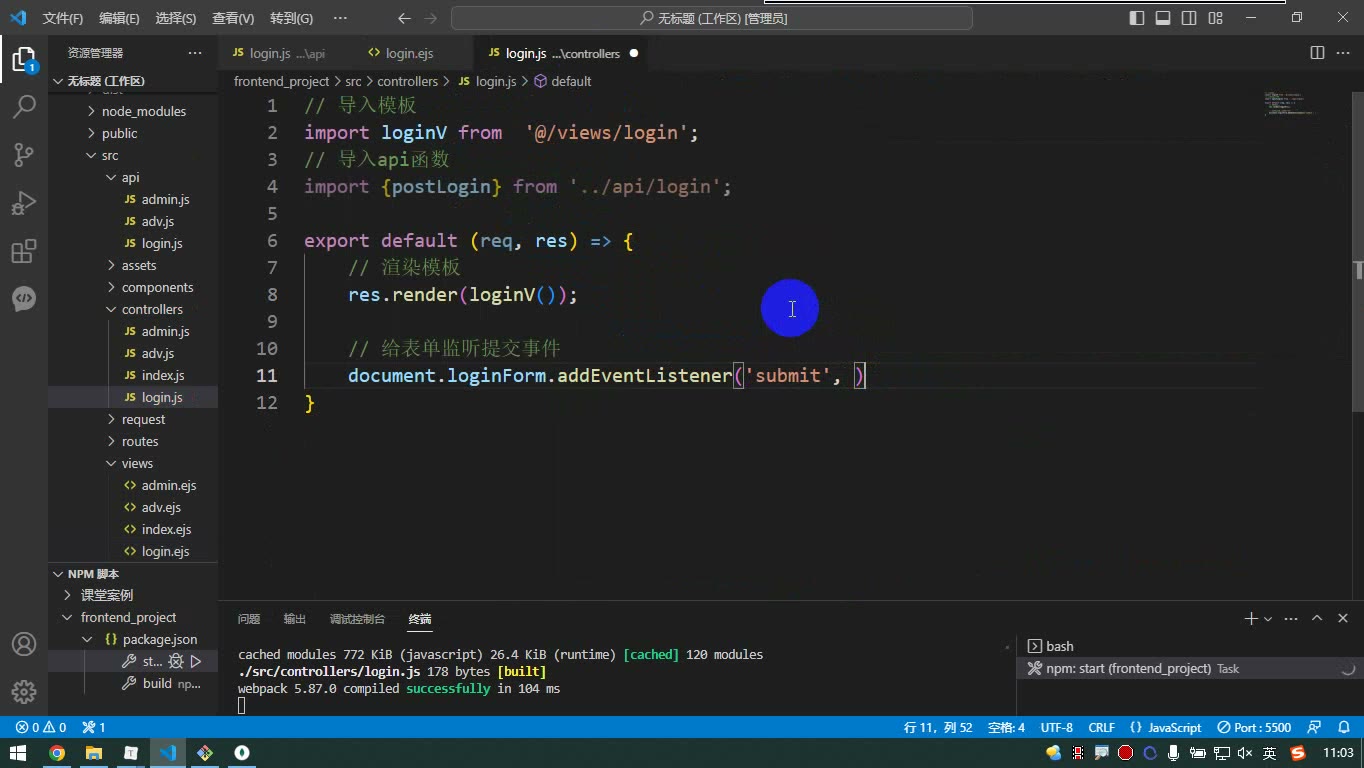Toggle the secondary side bar layout
The image size is (1364, 768).
point(1189,18)
